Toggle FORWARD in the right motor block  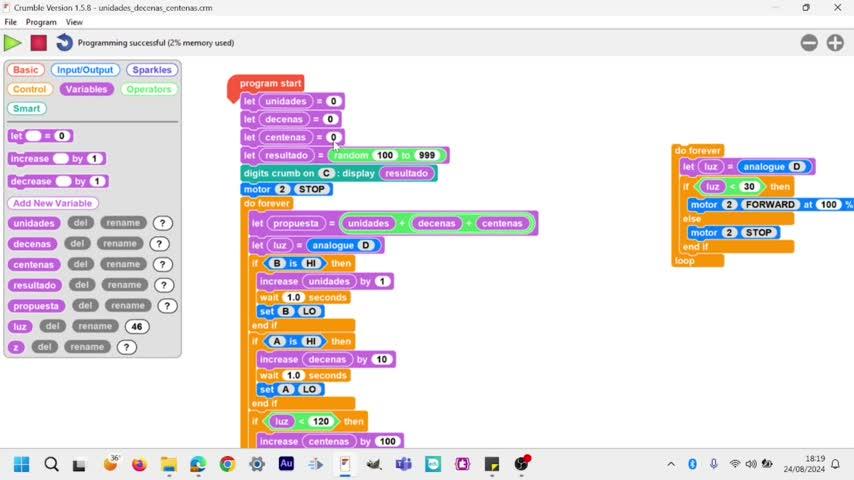770,205
